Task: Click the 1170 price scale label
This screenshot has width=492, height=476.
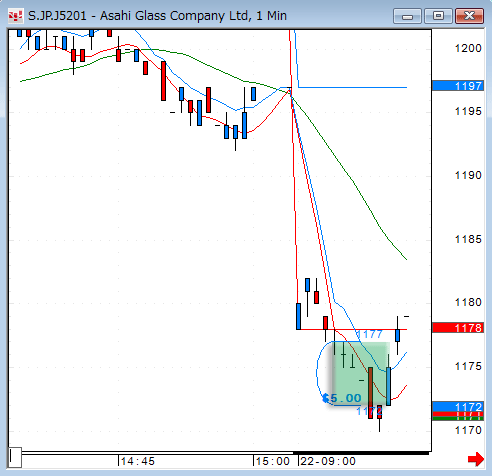Action: tap(468, 430)
